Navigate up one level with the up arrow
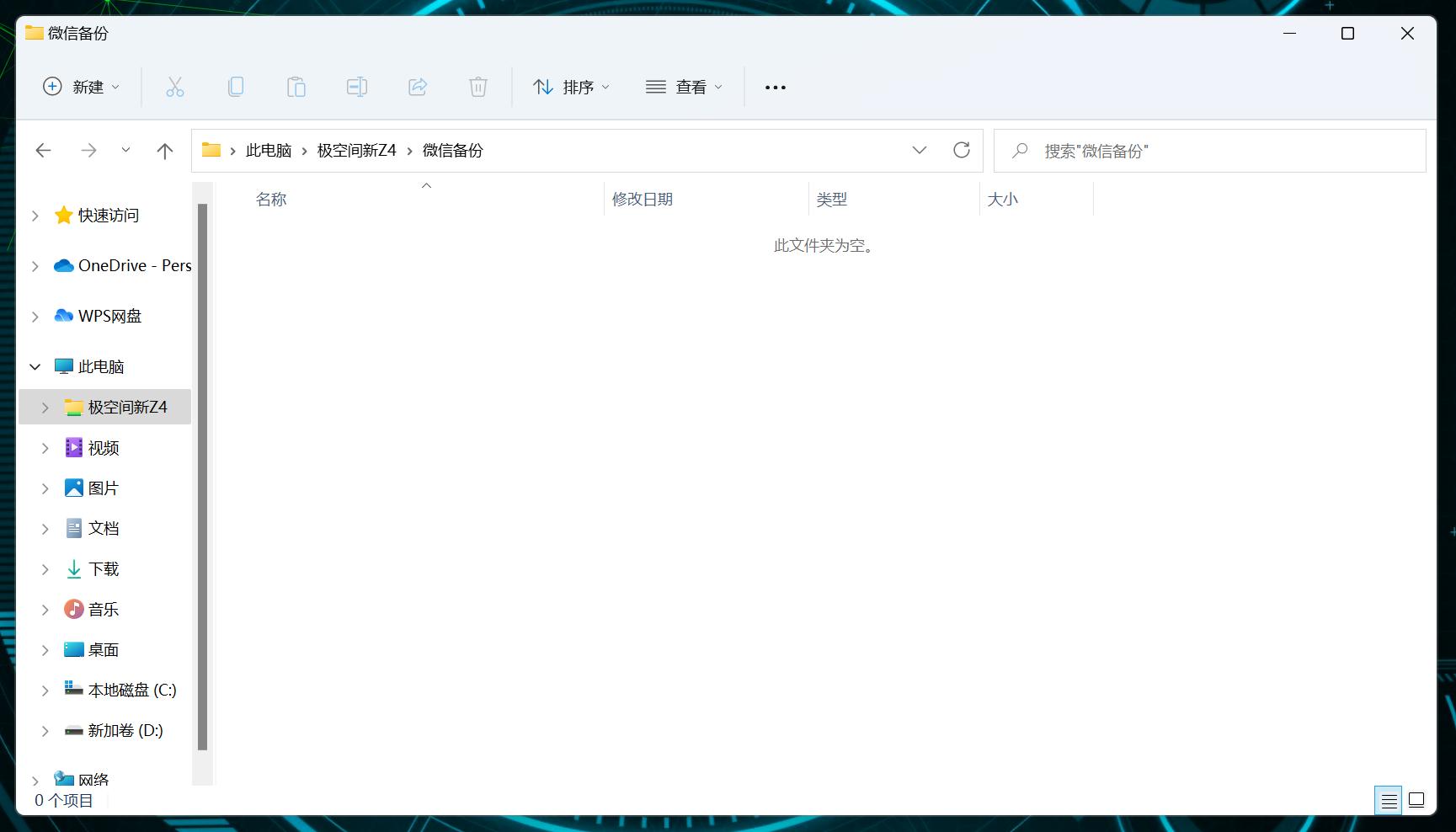Viewport: 1456px width, 832px height. point(164,150)
